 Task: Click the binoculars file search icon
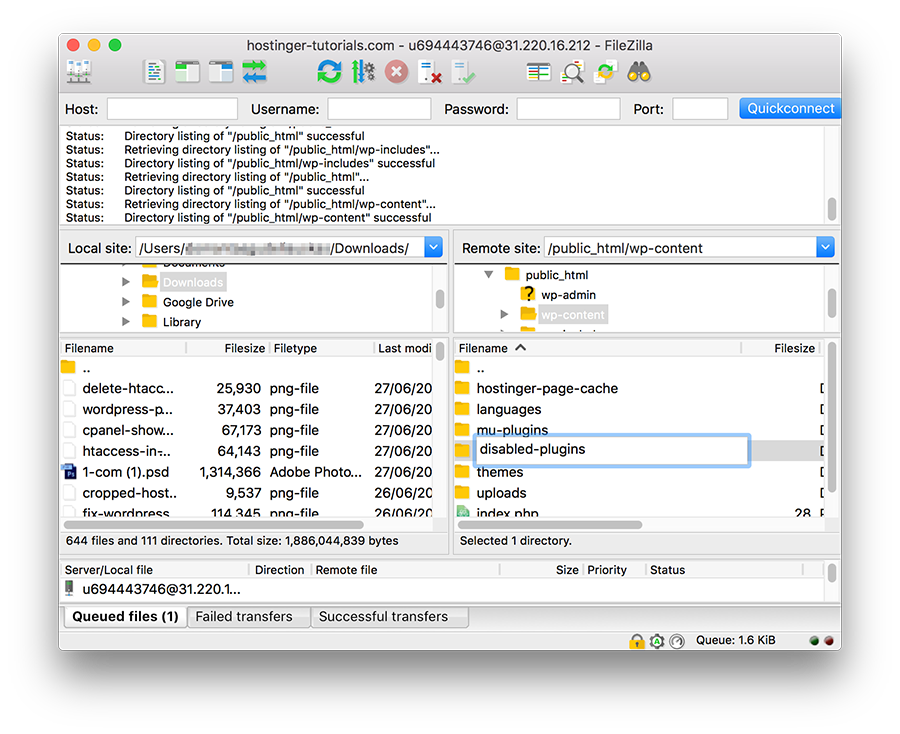tap(639, 71)
